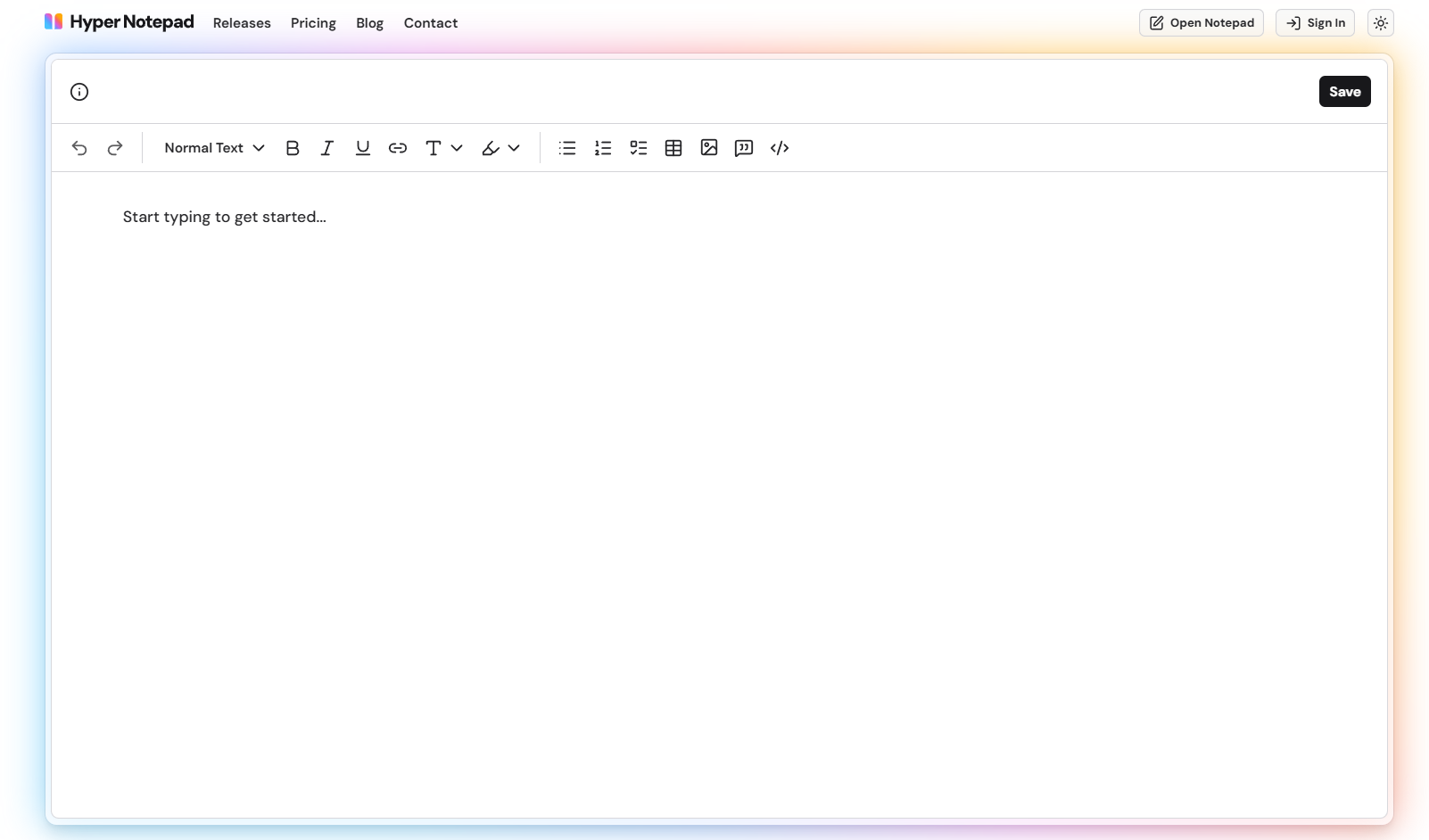Open the Pricing page

(313, 23)
